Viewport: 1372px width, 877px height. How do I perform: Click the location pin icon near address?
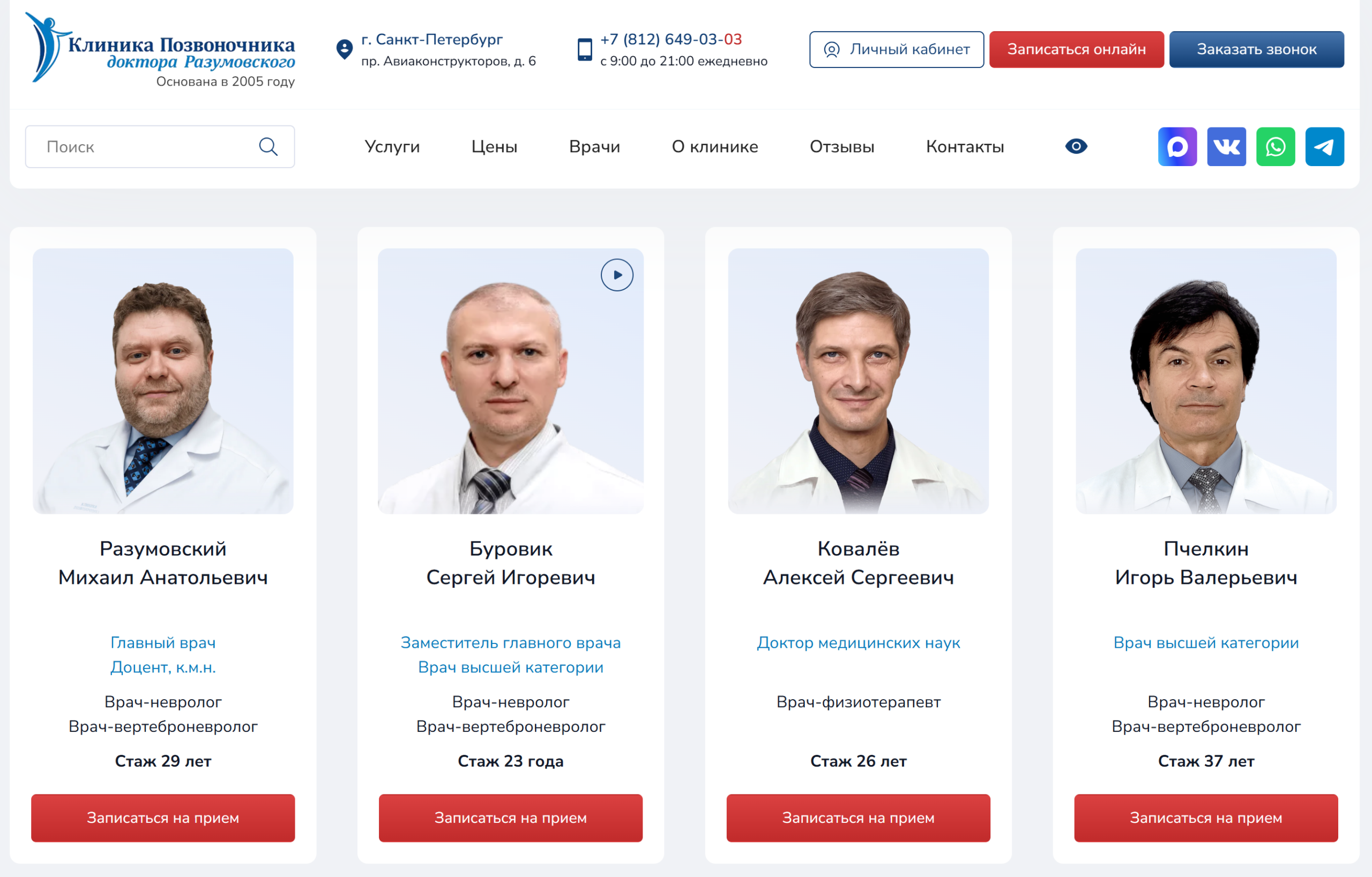point(344,49)
